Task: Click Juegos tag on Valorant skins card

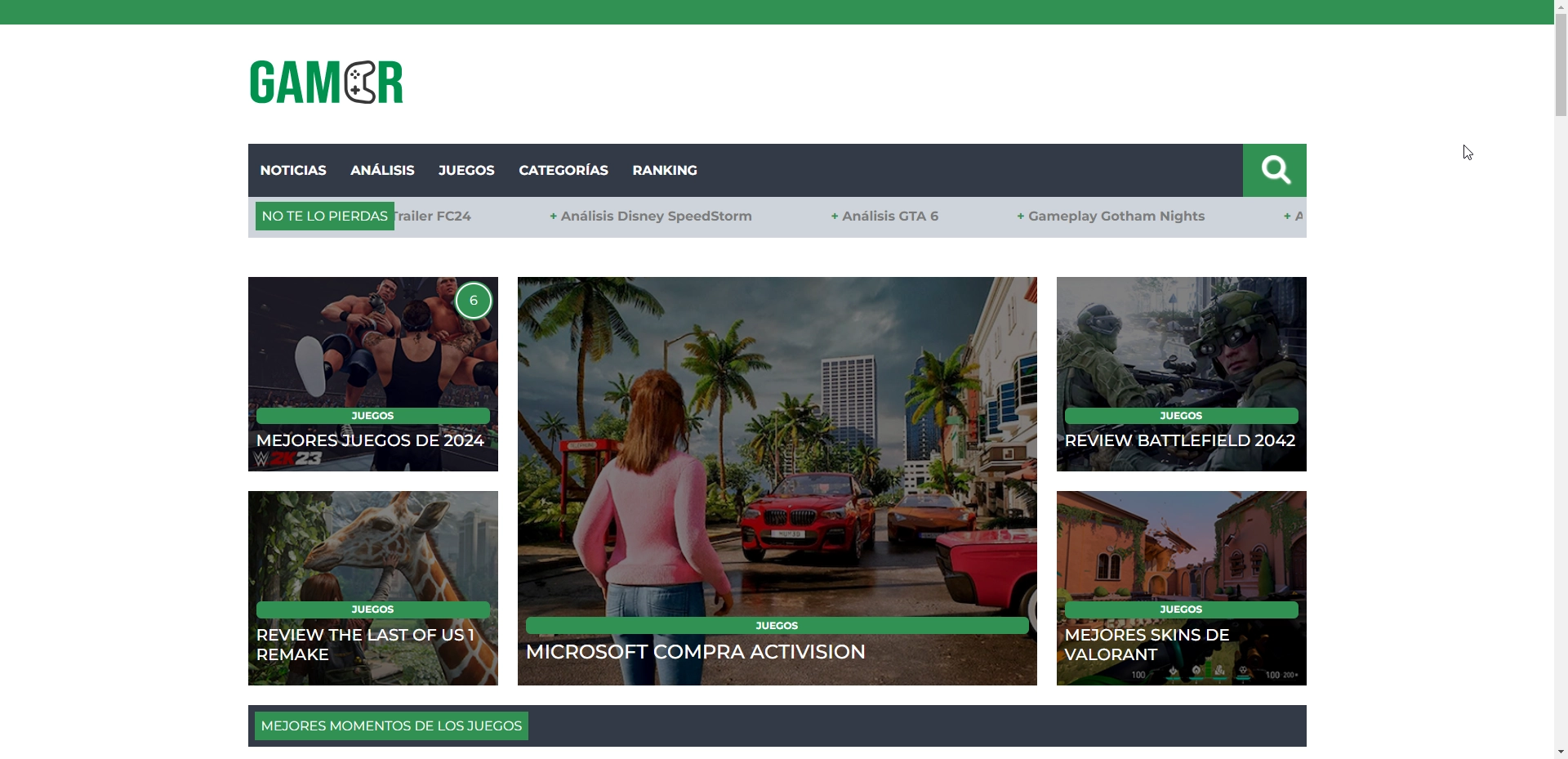Action: [x=1182, y=609]
